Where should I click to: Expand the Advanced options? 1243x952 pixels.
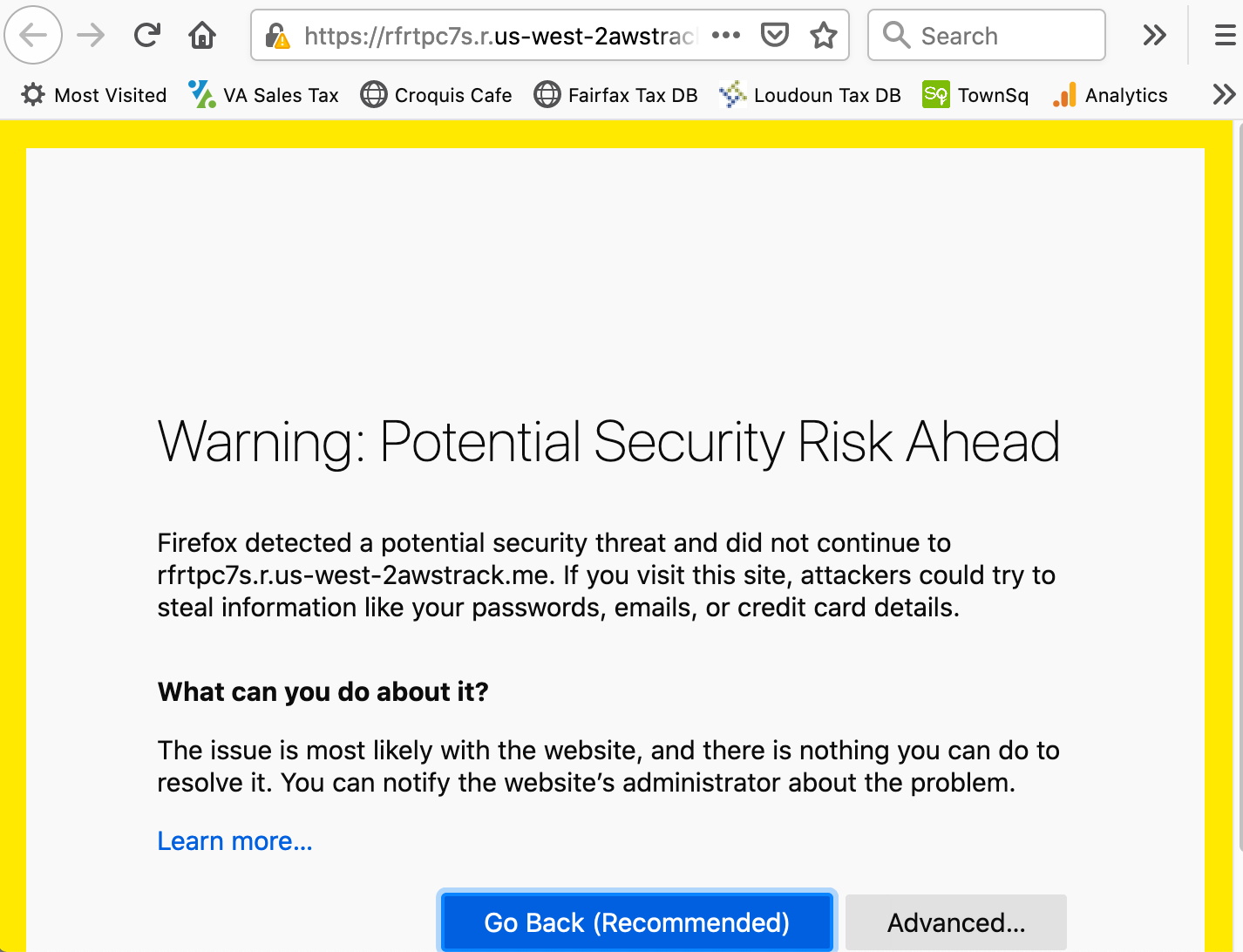coord(955,922)
